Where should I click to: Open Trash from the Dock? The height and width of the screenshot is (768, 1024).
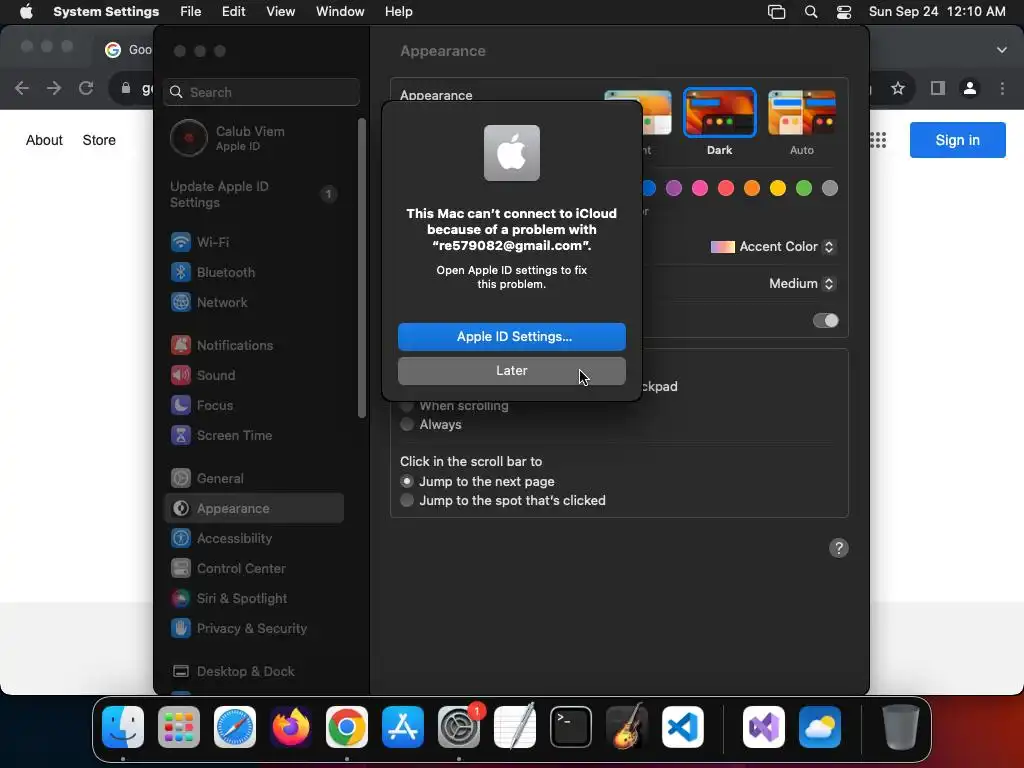(x=901, y=727)
